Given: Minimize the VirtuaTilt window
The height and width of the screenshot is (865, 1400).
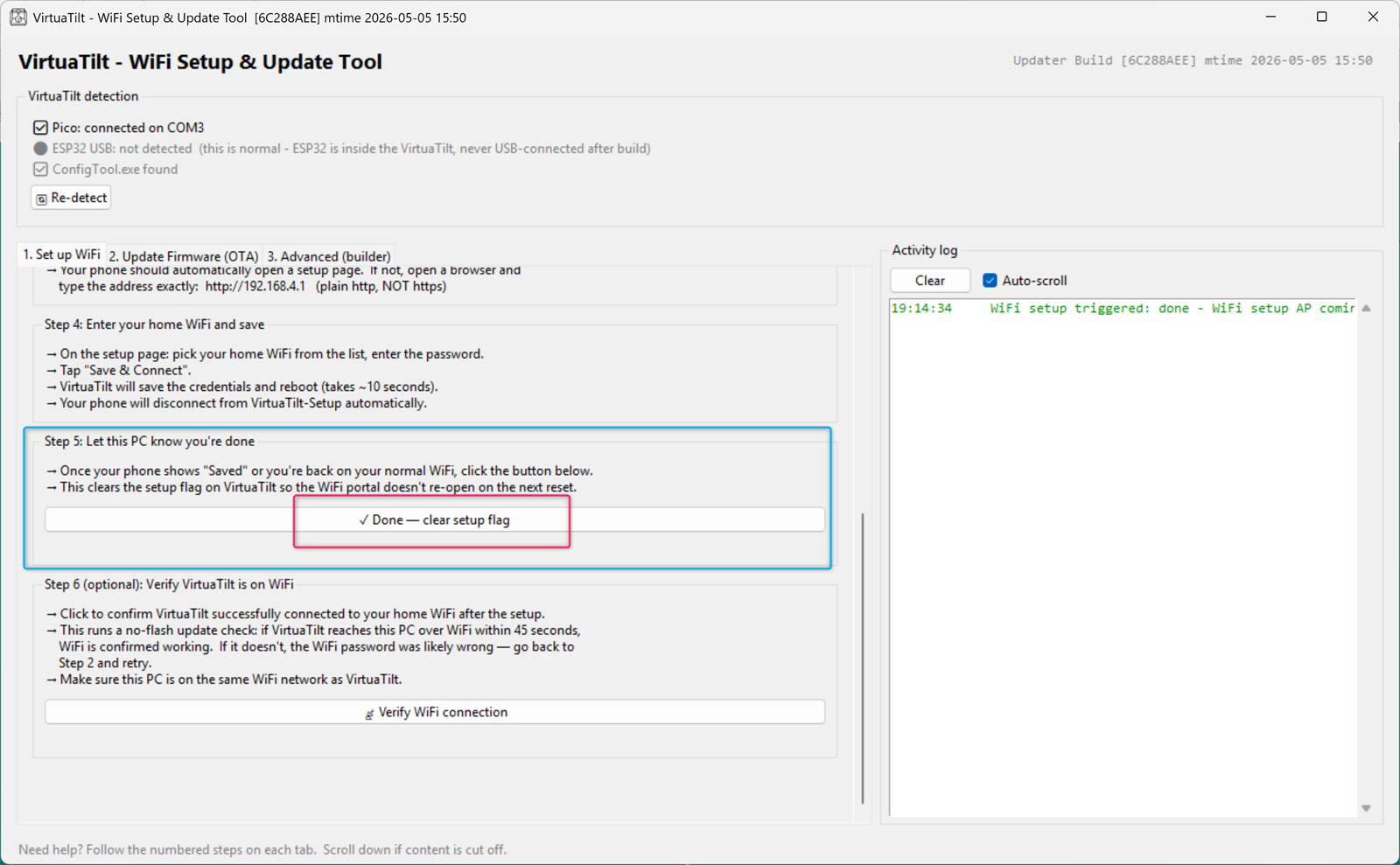Looking at the screenshot, I should (x=1270, y=17).
